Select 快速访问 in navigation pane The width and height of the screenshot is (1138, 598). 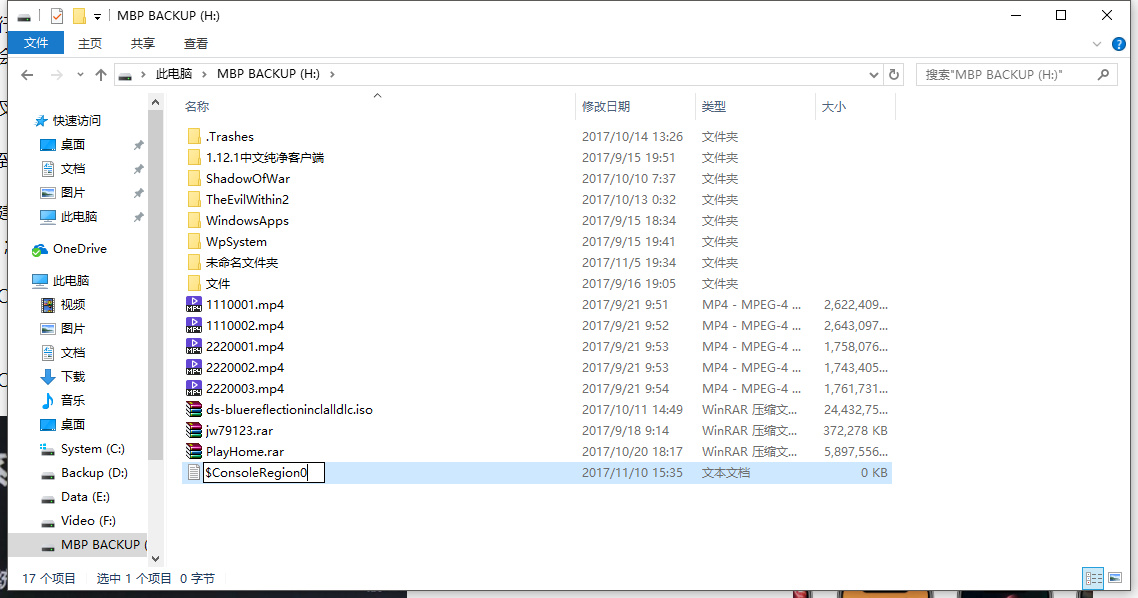[77, 120]
